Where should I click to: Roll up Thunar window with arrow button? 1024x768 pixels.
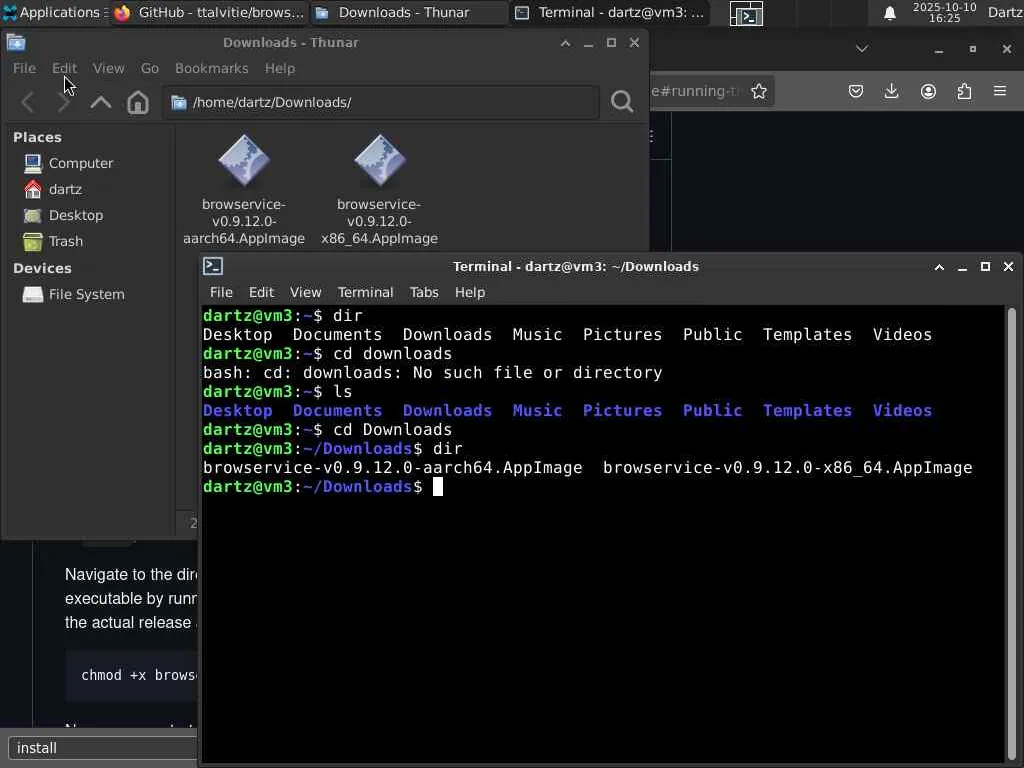pyautogui.click(x=566, y=43)
